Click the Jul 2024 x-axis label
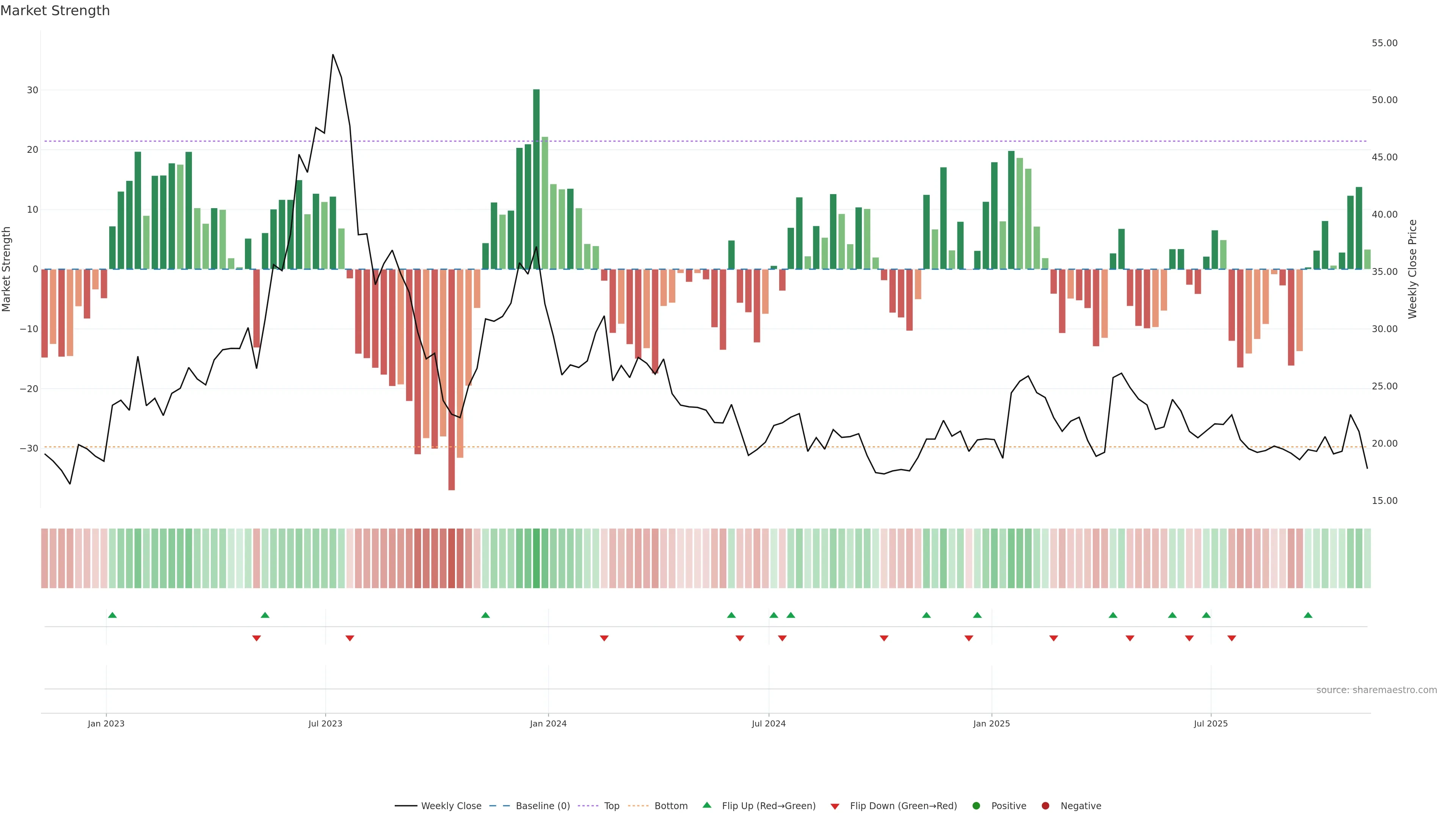Viewport: 1456px width, 819px height. pyautogui.click(x=768, y=723)
